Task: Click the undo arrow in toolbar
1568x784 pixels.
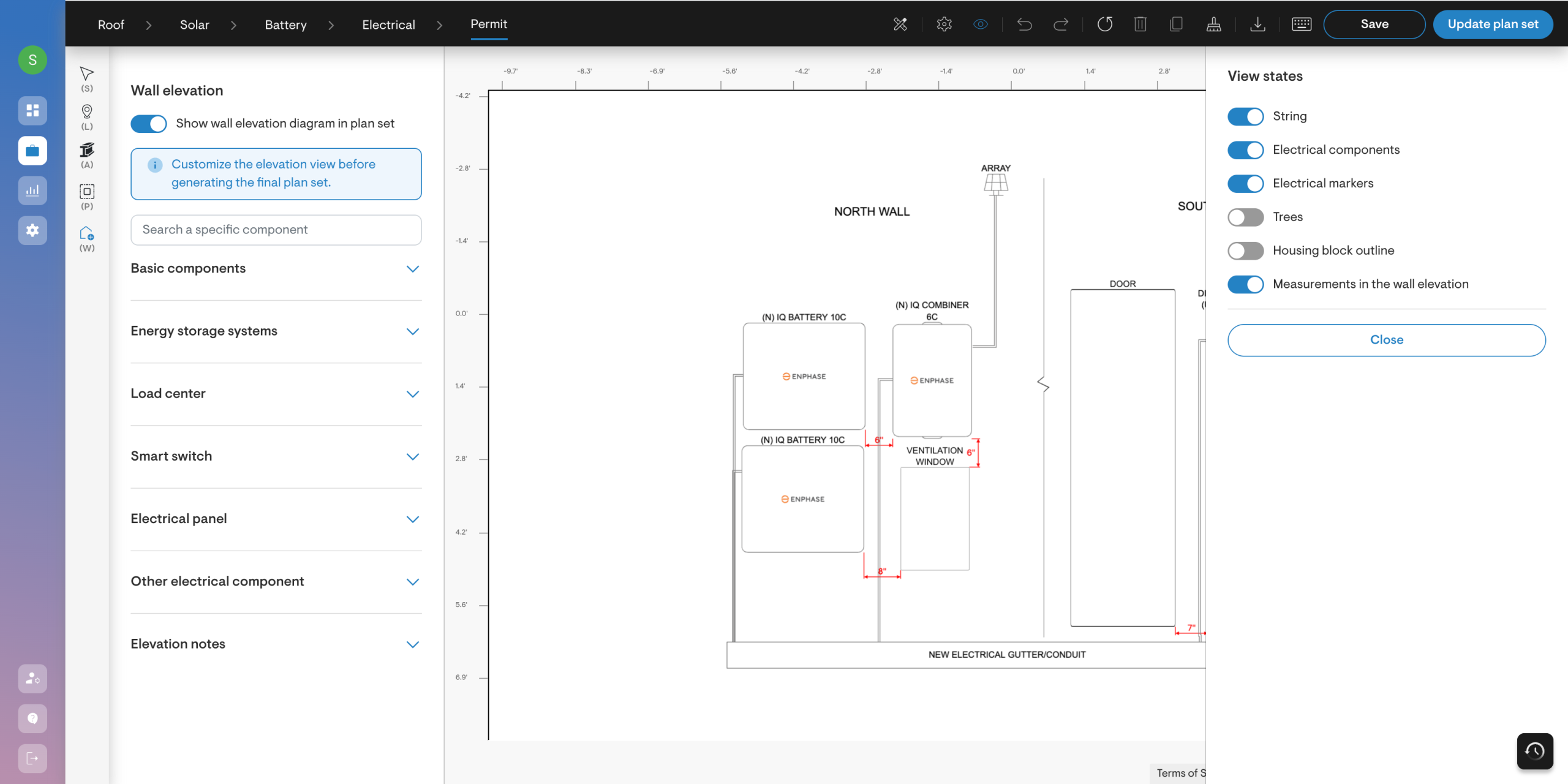Action: click(x=1025, y=24)
